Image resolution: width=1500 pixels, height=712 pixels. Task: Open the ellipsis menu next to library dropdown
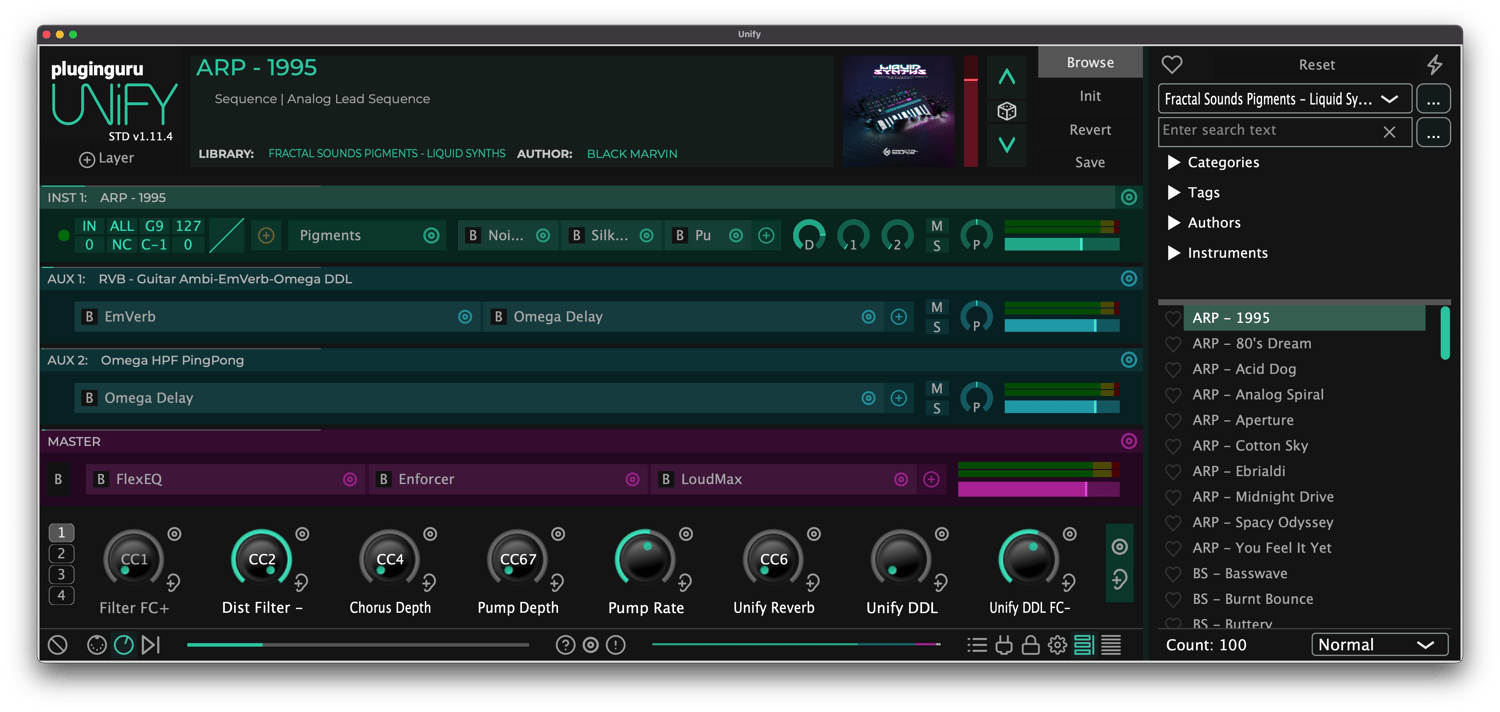coord(1434,99)
